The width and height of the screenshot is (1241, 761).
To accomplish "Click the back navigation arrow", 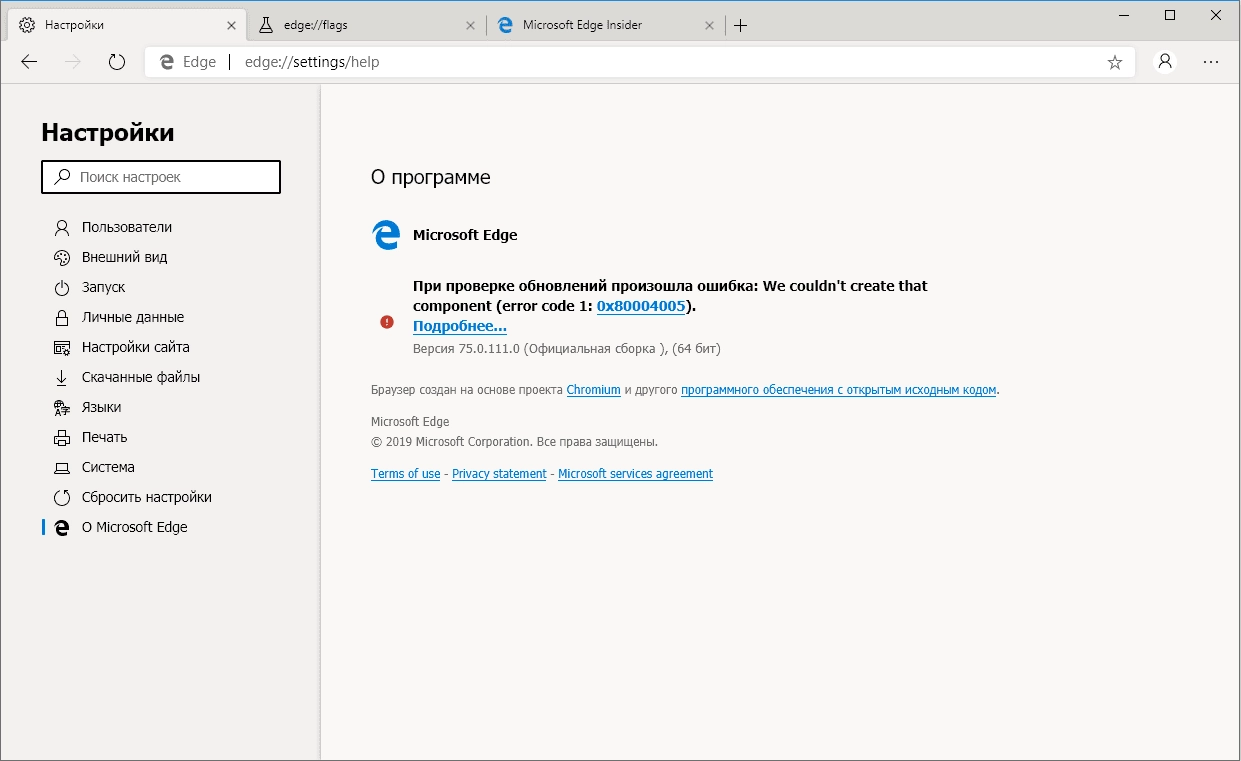I will pyautogui.click(x=29, y=62).
